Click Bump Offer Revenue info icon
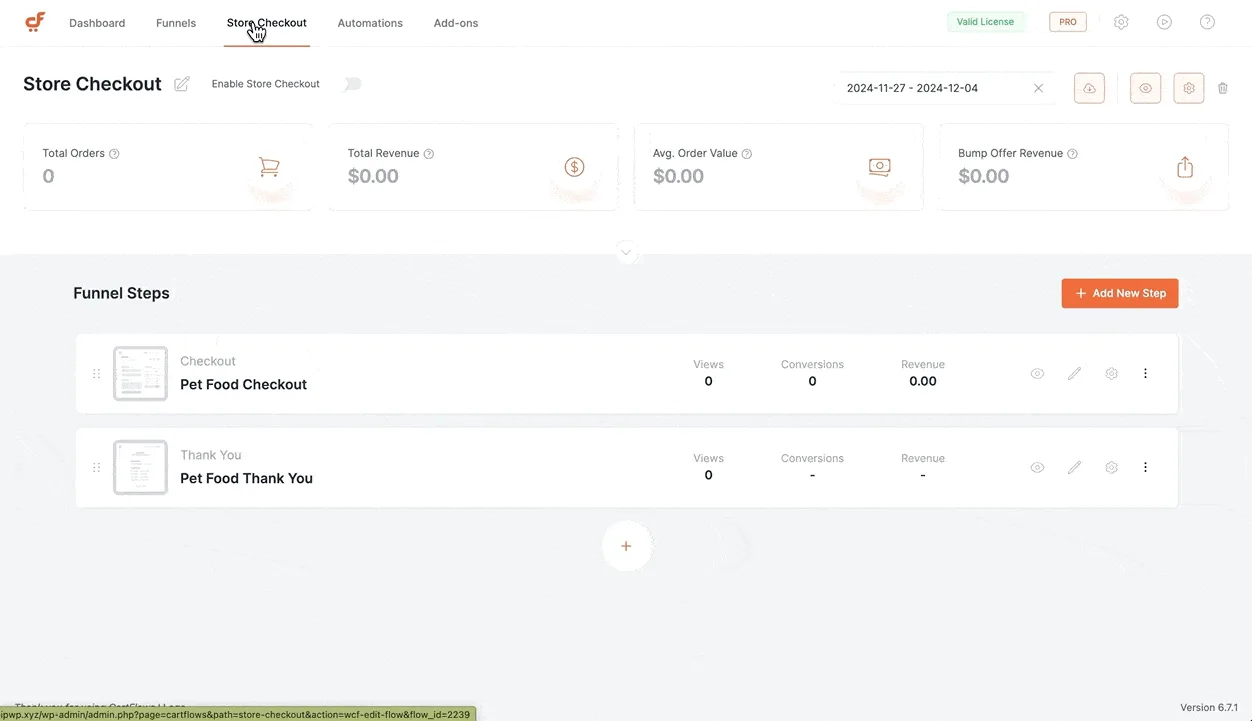Viewport: 1252px width, 721px height. (x=1072, y=154)
